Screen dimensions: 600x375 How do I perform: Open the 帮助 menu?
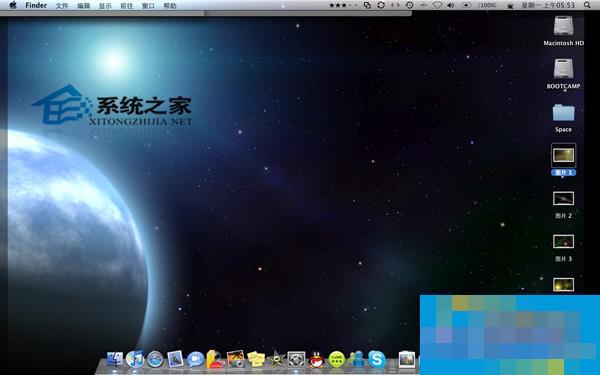[170, 6]
